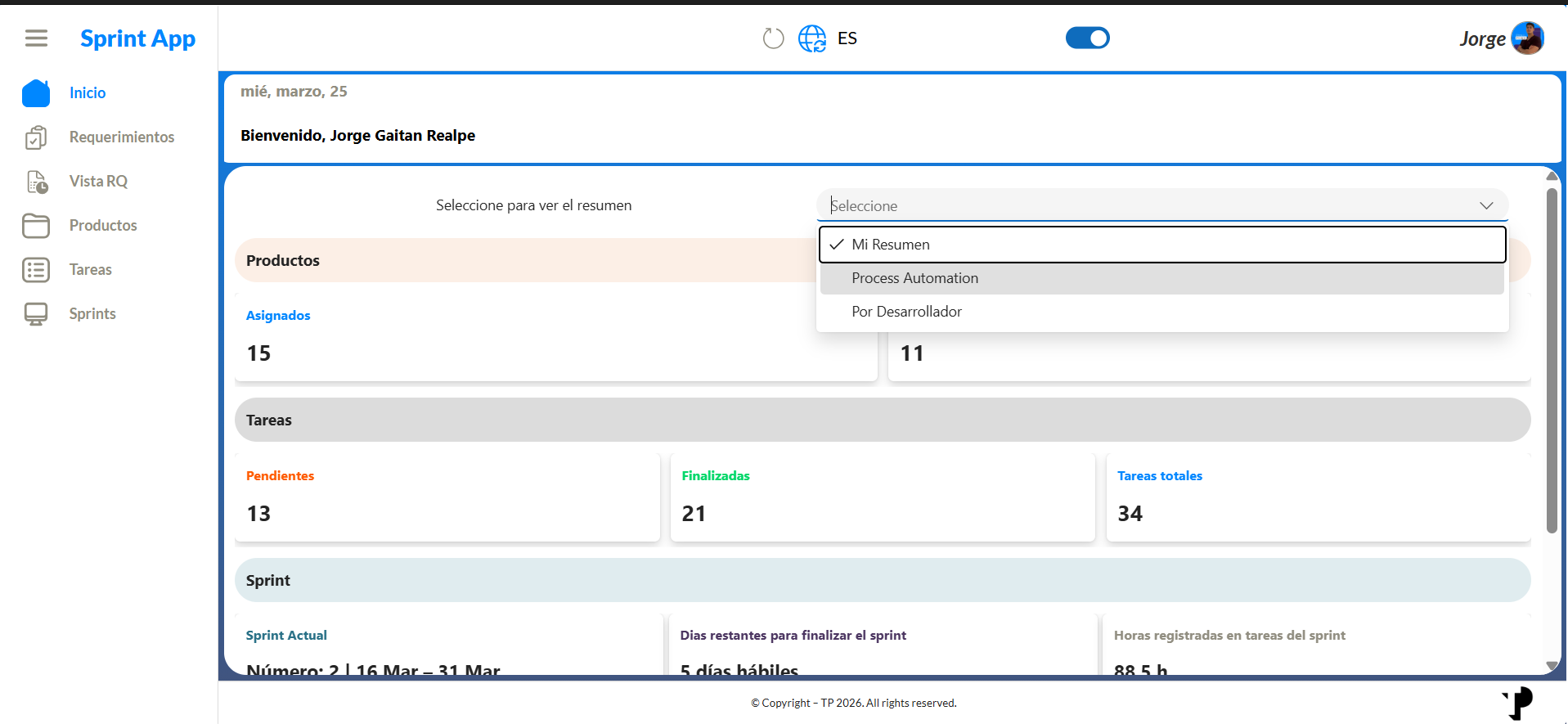Screen dimensions: 1568x724
Task: Click the Requerimientos clipboard icon
Action: tap(36, 137)
